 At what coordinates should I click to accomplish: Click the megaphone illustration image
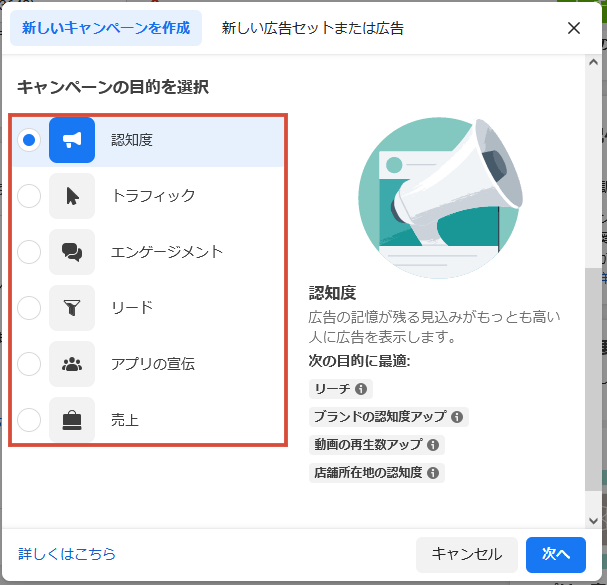441,198
